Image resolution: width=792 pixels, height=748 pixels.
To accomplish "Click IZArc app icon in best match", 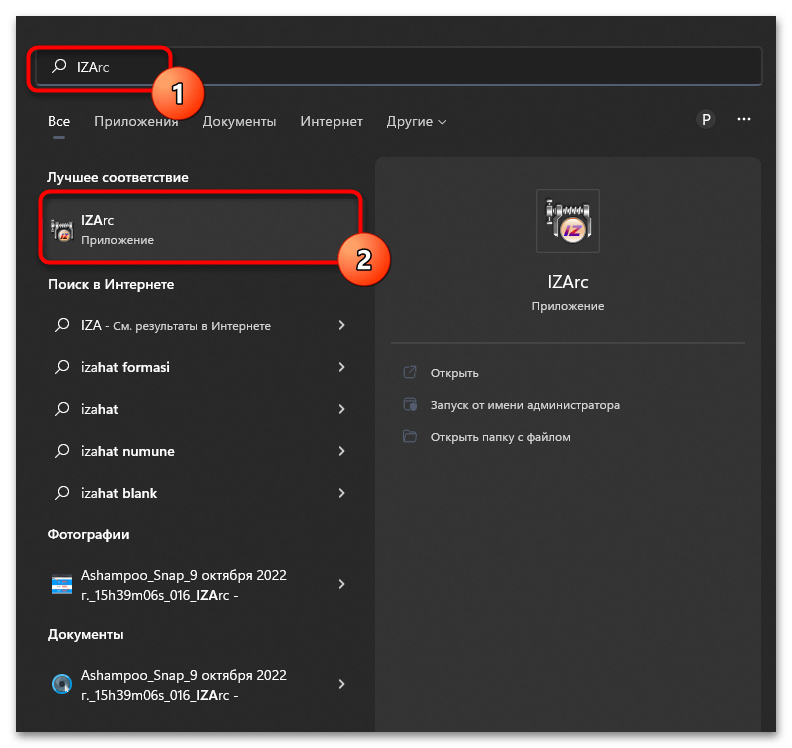I will pos(62,230).
